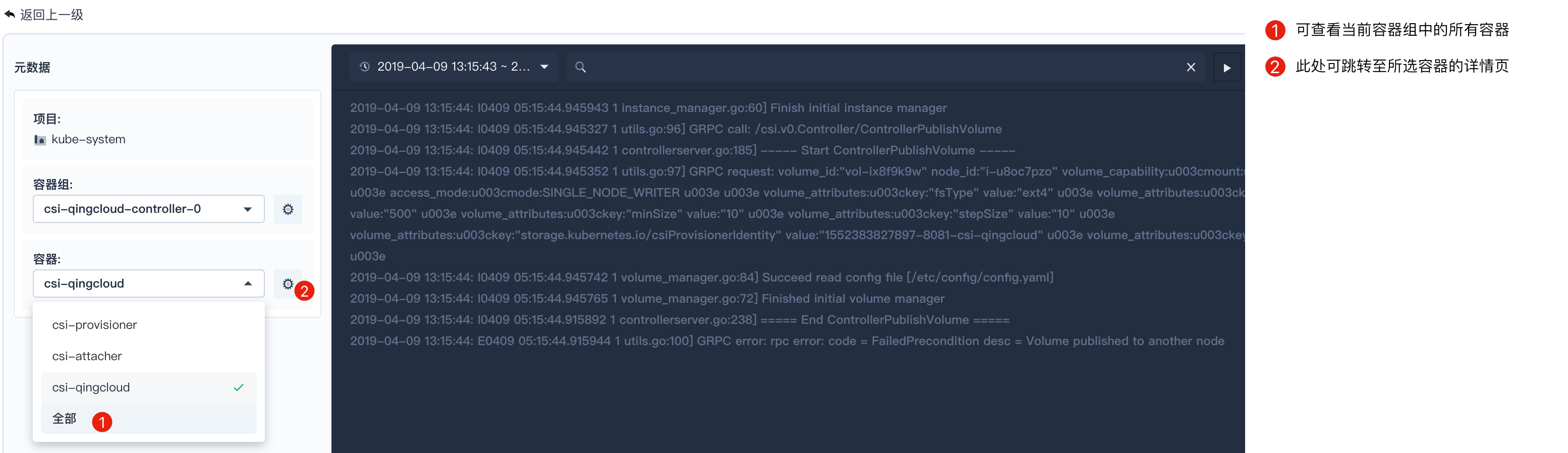Click the kube-system project icon

pos(39,140)
